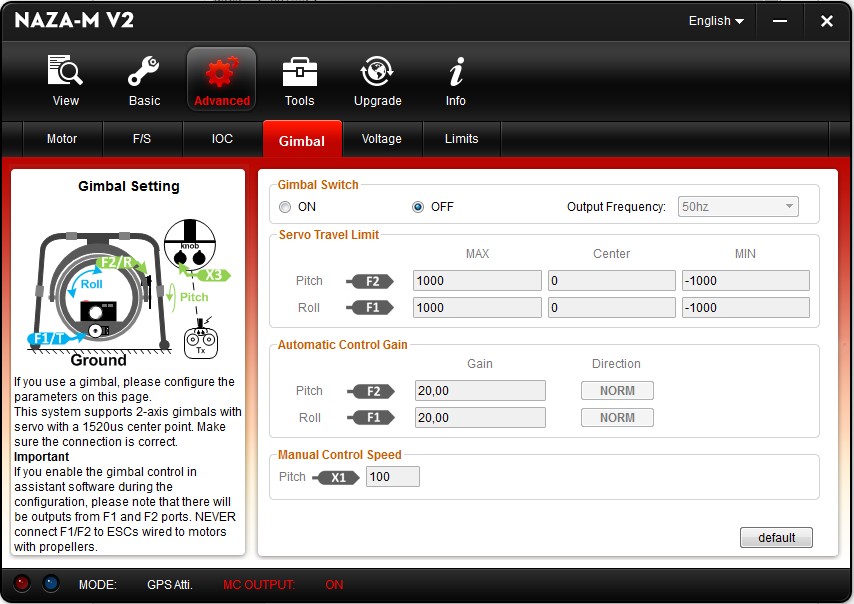Click the Roll Gain input field
The image size is (854, 604).
480,418
